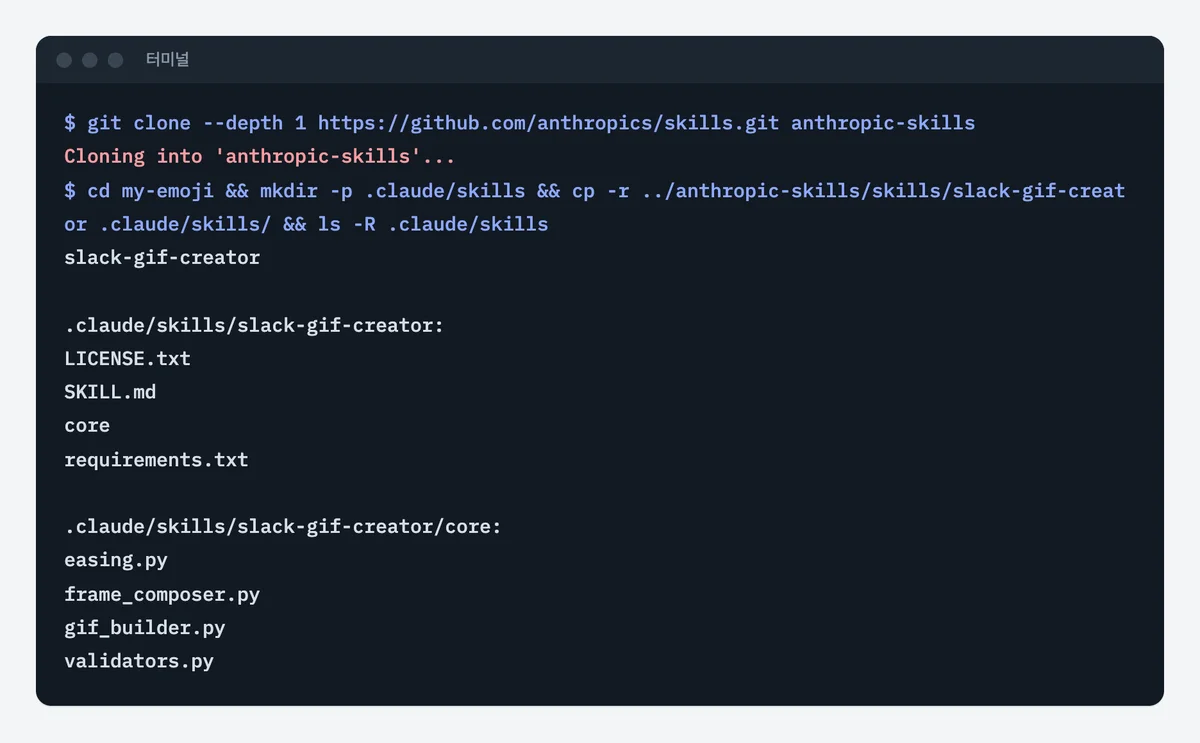Click validators.py file name
This screenshot has width=1200, height=743.
[139, 661]
